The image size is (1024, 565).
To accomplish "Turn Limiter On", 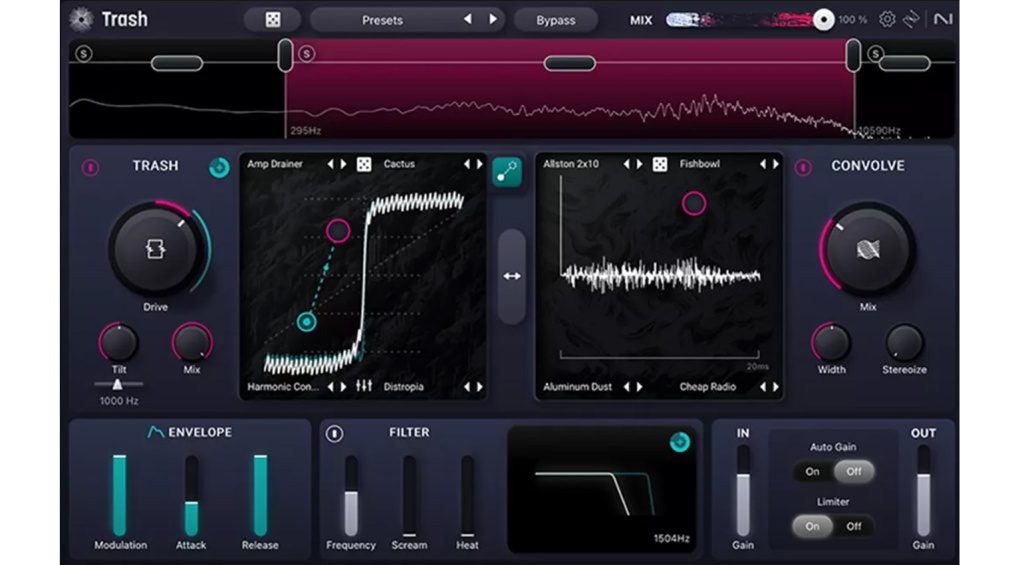I will 812,526.
